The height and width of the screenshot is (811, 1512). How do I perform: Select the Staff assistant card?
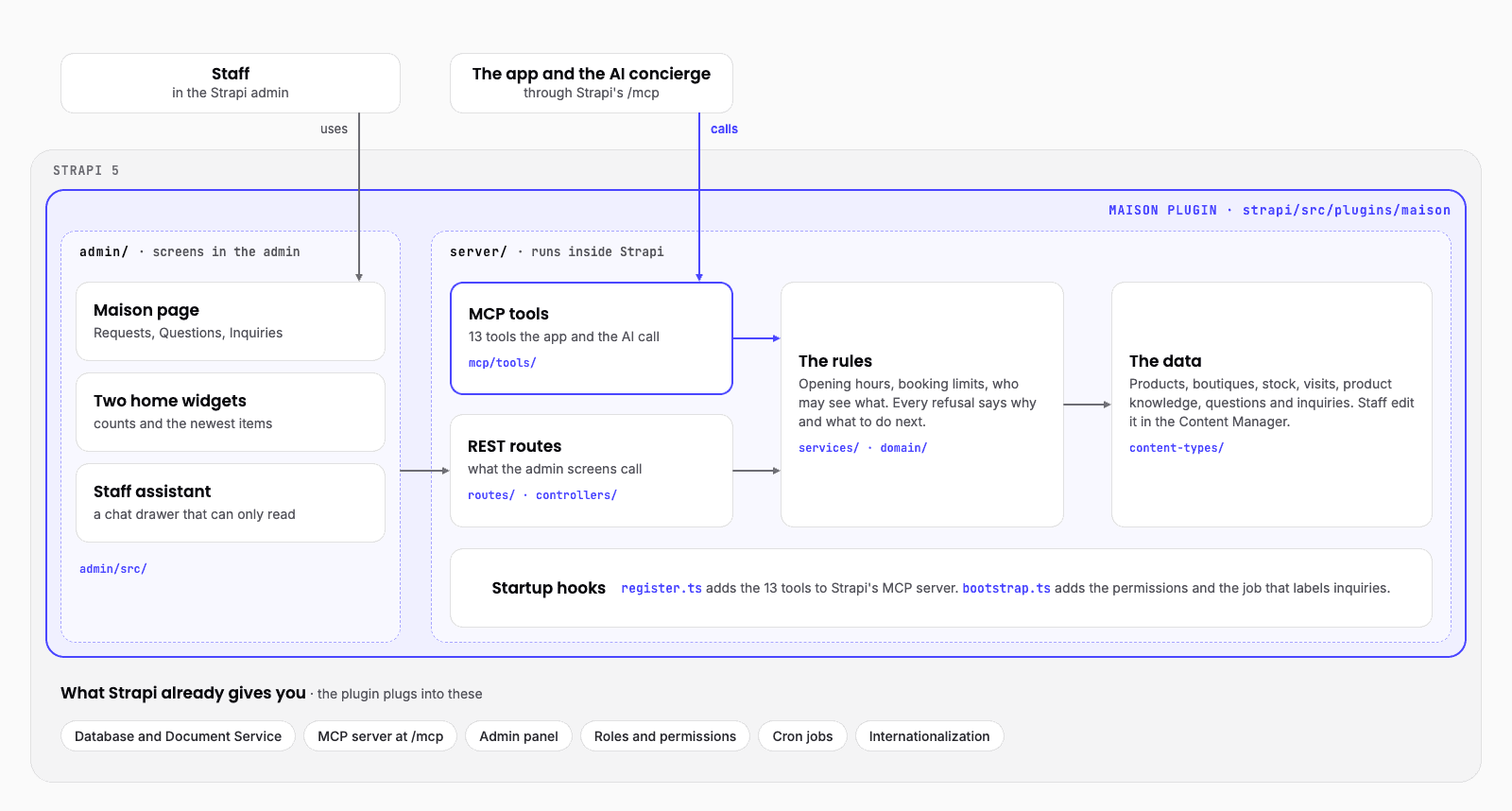(231, 503)
